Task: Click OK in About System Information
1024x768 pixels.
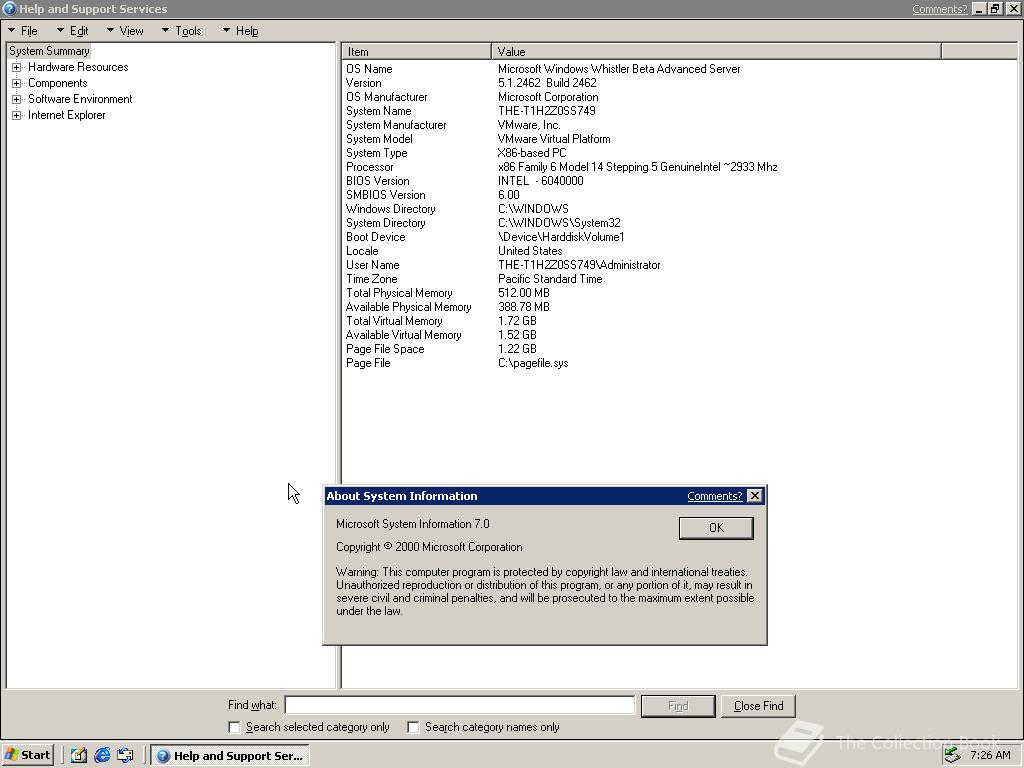Action: click(x=716, y=528)
